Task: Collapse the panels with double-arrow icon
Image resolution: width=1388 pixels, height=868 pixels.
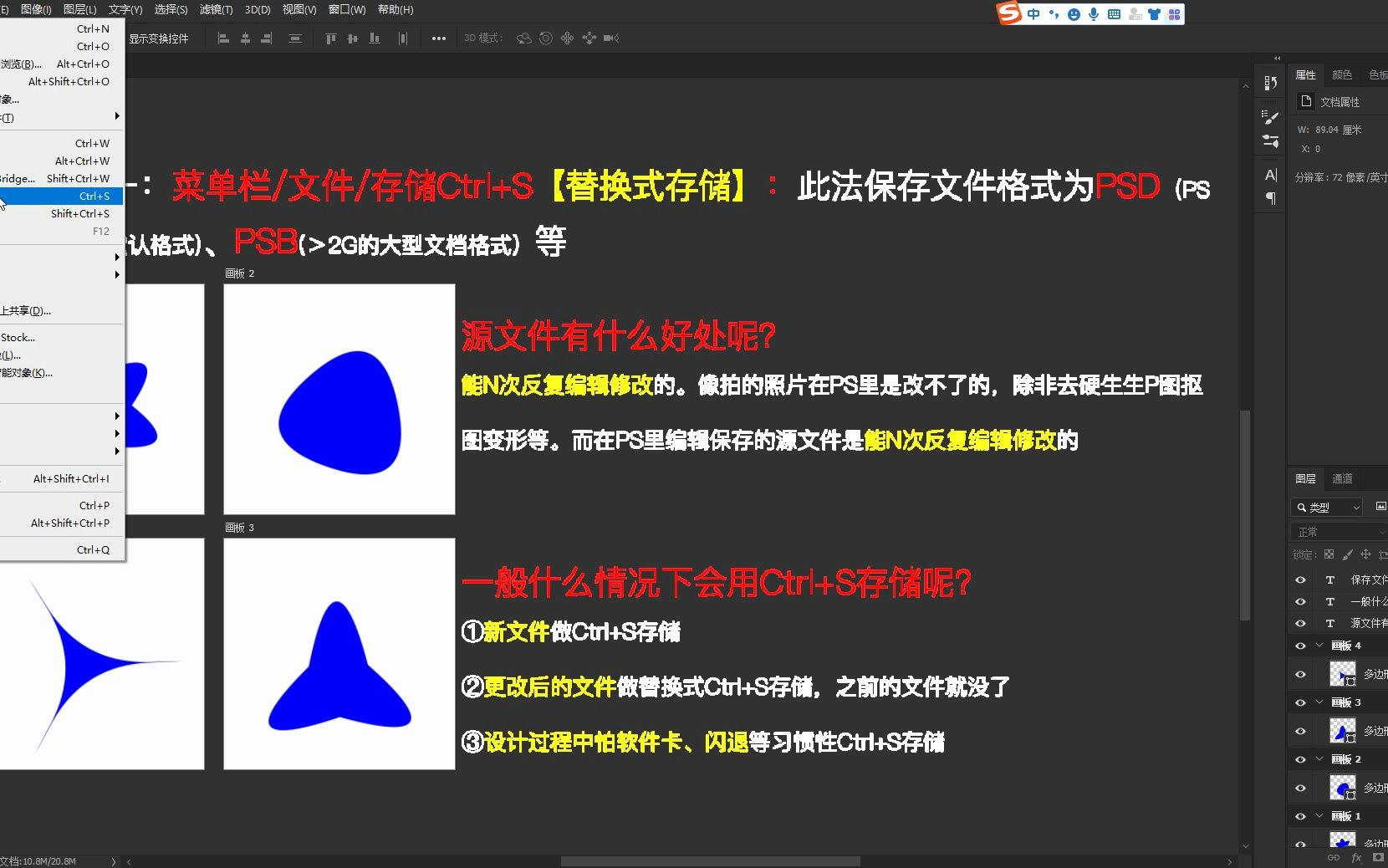Action: (1277, 59)
